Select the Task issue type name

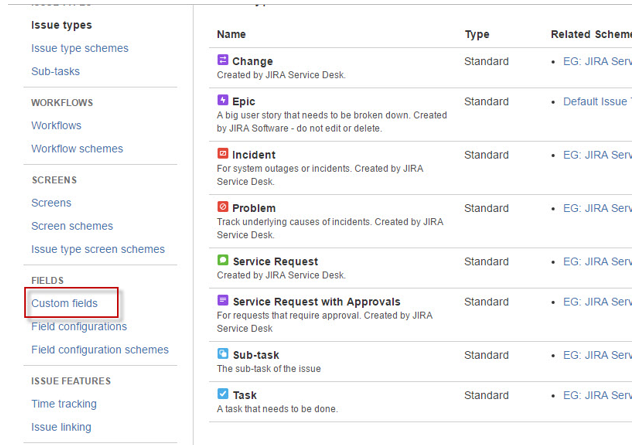[x=245, y=395]
